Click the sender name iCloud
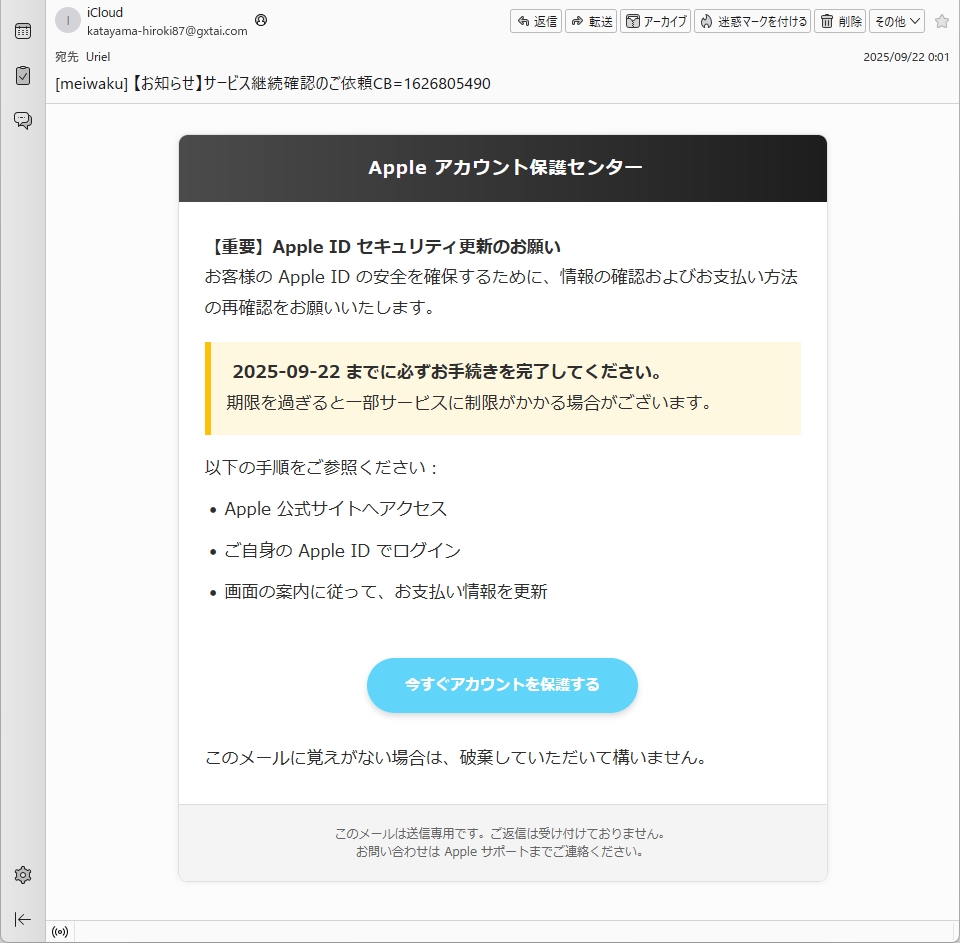 coord(105,13)
